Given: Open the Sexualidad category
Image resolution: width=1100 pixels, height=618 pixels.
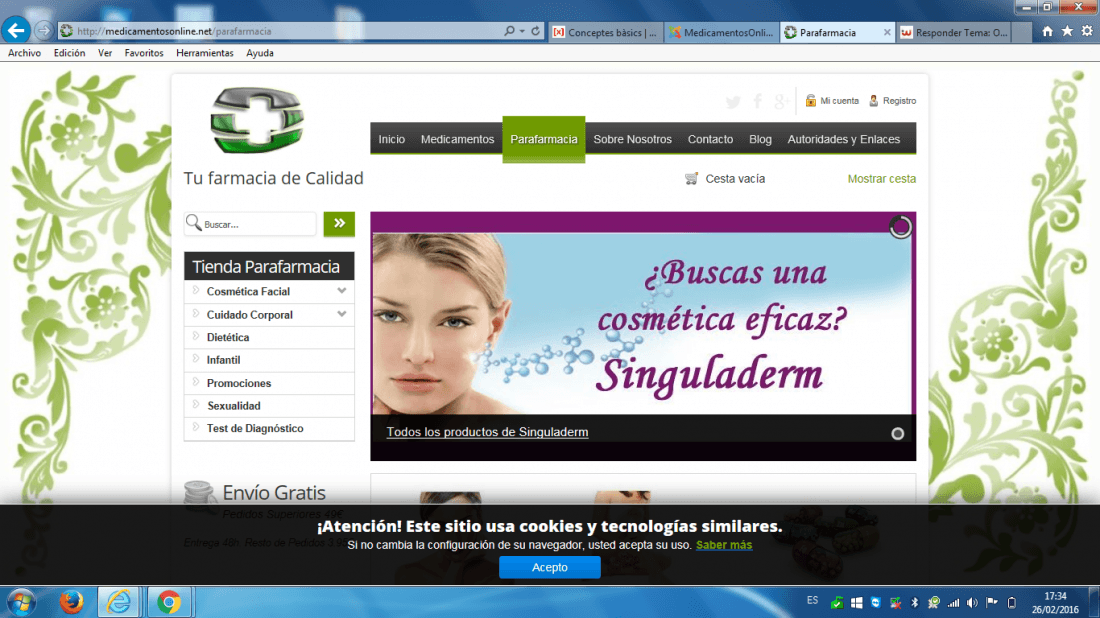Looking at the screenshot, I should tap(234, 405).
